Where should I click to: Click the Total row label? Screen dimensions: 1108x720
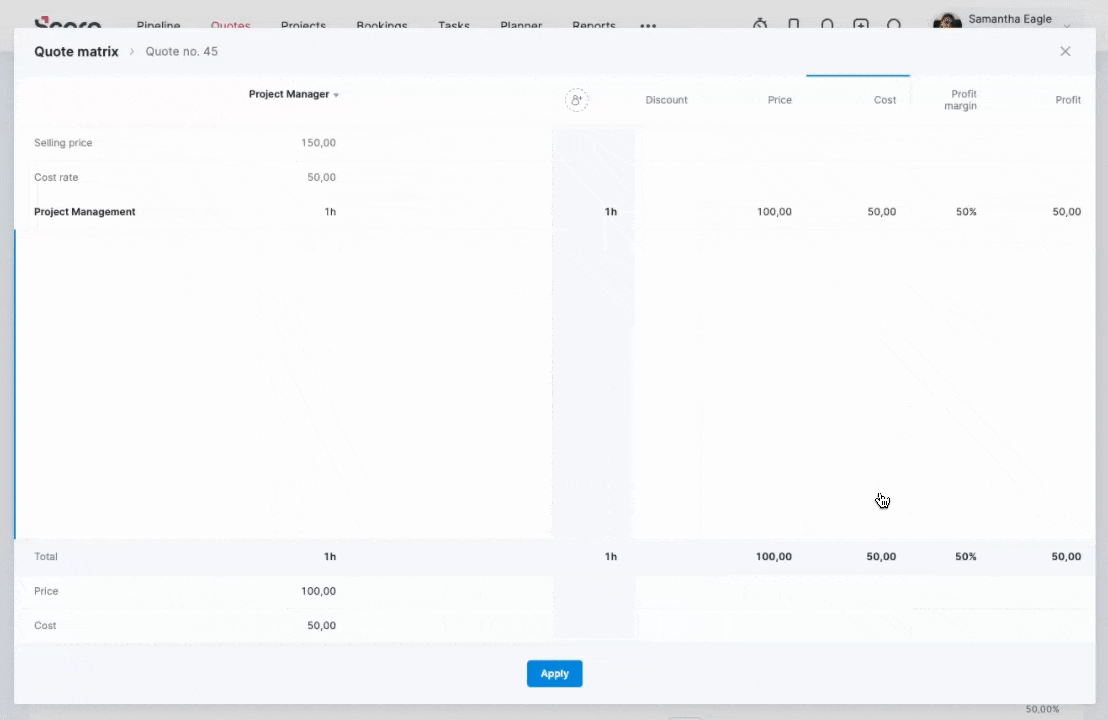tap(46, 557)
